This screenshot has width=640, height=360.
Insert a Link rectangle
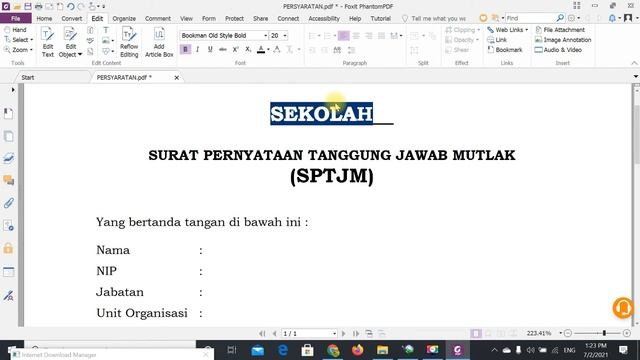coord(497,40)
